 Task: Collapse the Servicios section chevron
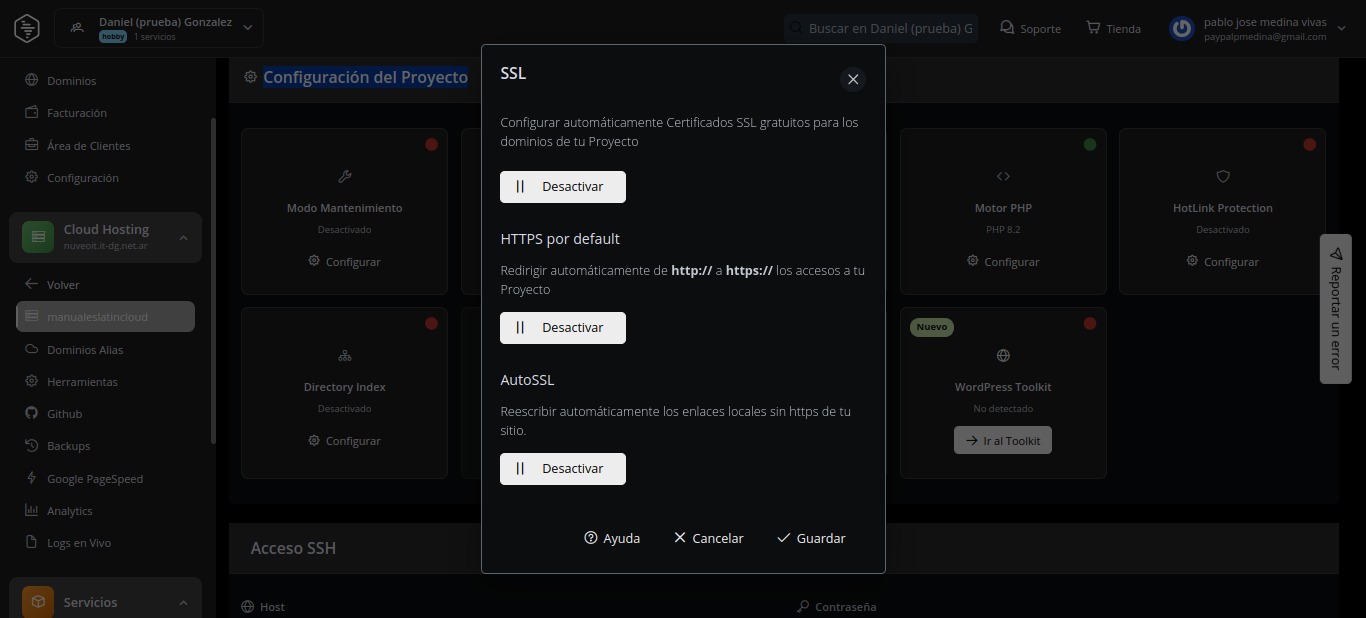[x=183, y=602]
